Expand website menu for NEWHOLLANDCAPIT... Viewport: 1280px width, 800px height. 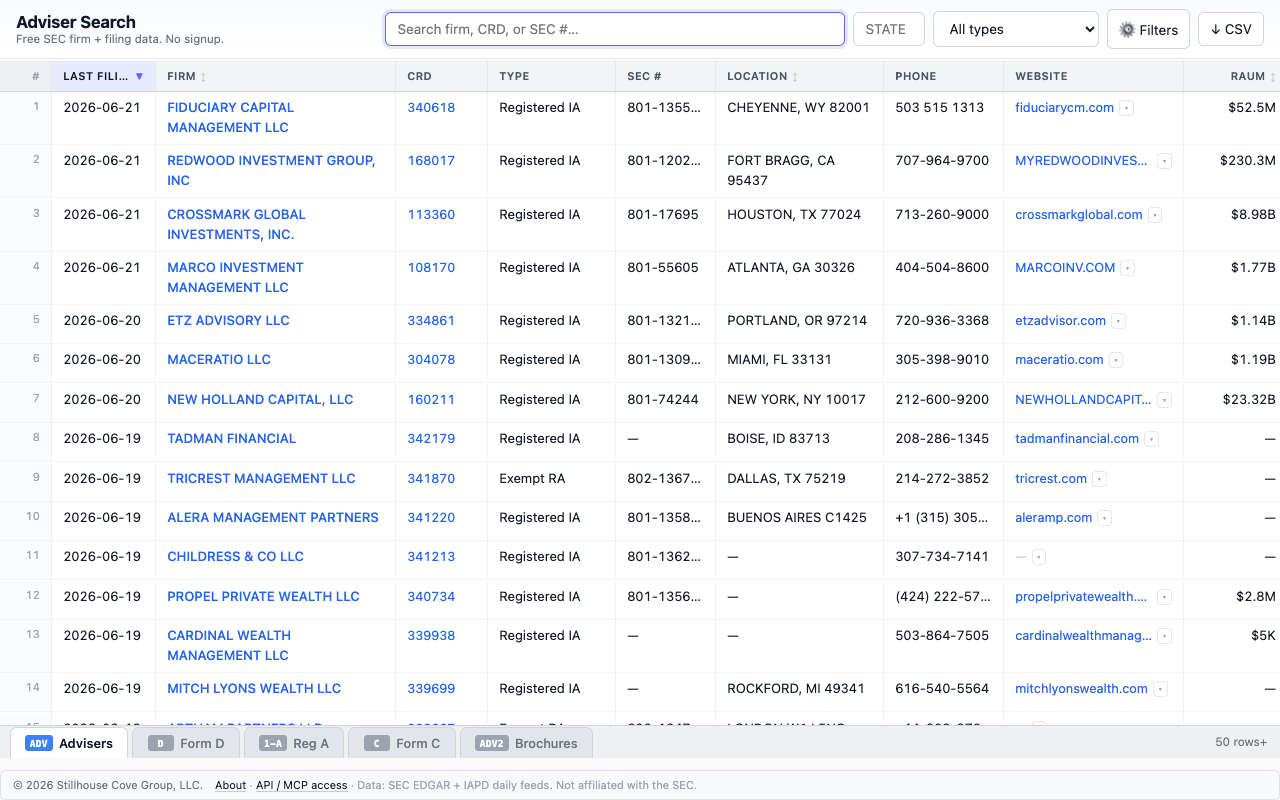(x=1164, y=400)
